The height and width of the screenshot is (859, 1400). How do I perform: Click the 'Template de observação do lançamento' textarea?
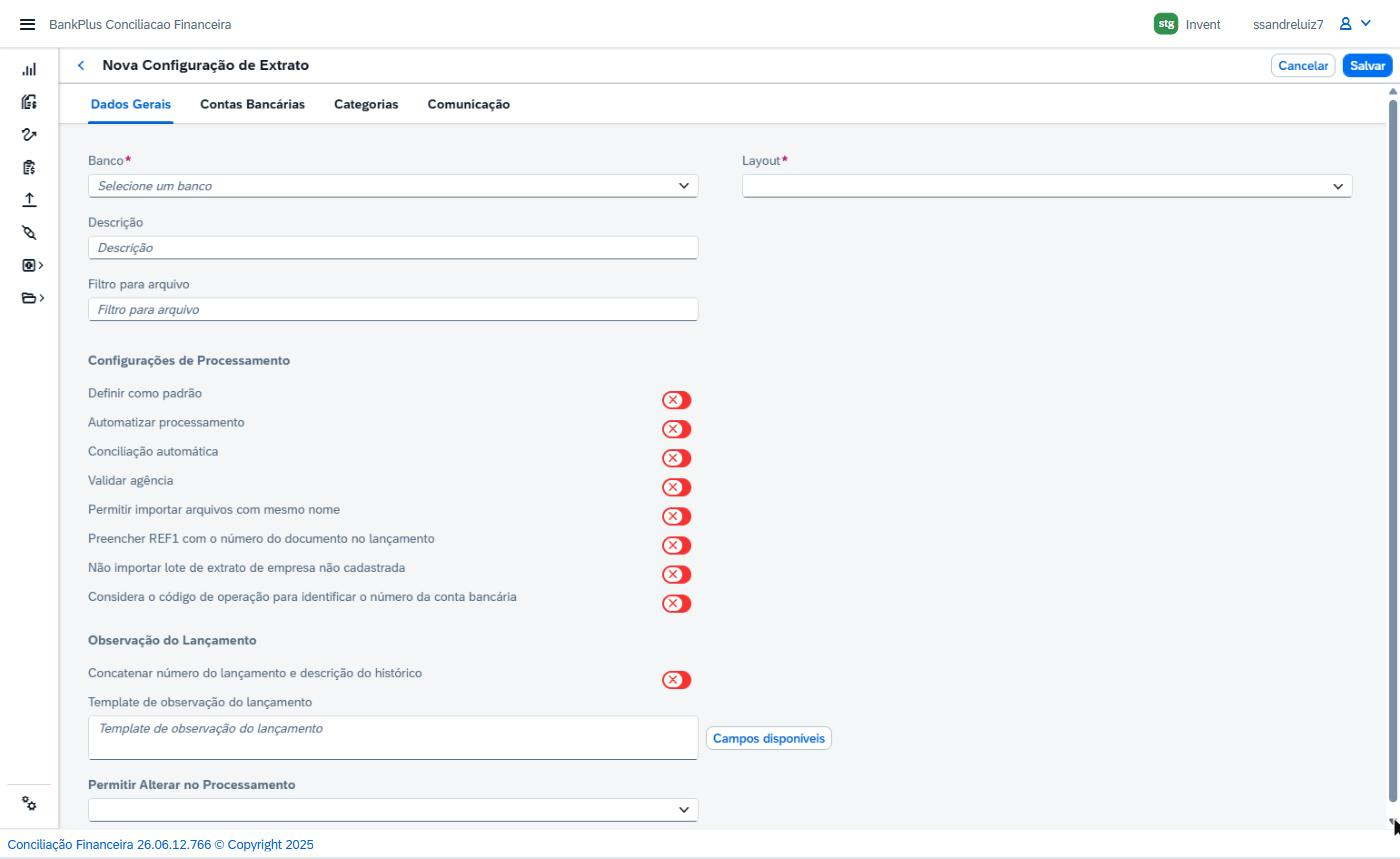coord(393,738)
